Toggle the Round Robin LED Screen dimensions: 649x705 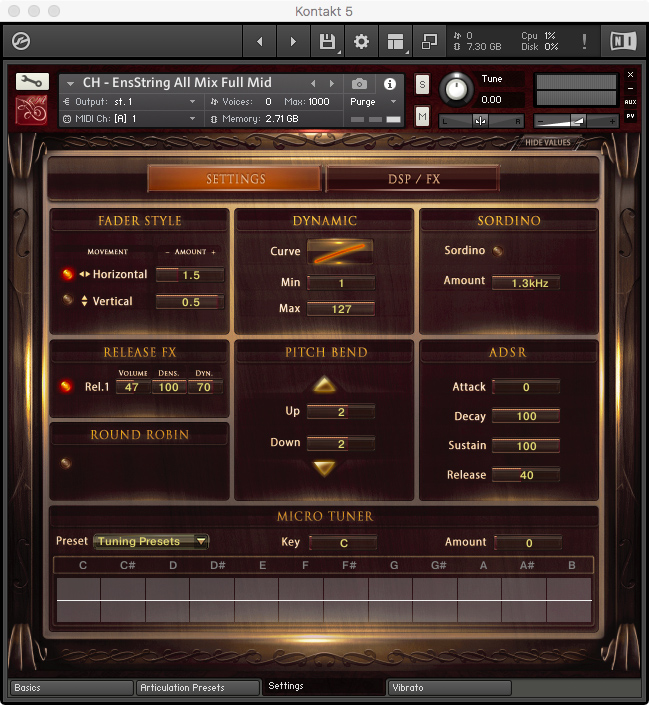pos(66,463)
